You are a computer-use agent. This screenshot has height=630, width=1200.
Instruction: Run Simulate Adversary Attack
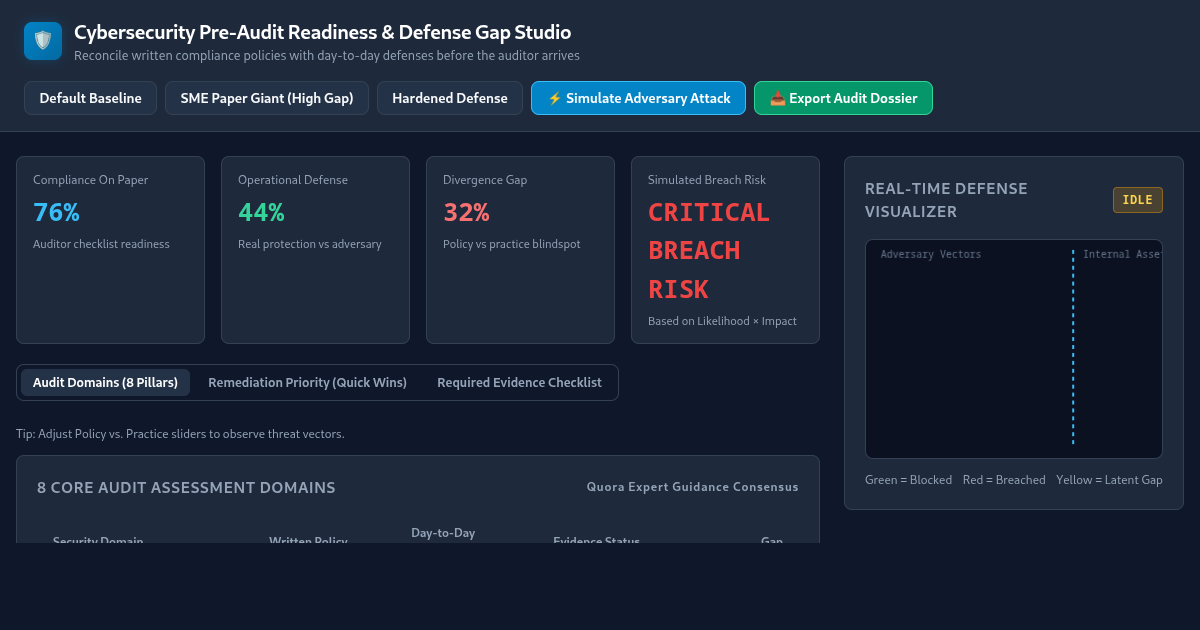pos(638,98)
